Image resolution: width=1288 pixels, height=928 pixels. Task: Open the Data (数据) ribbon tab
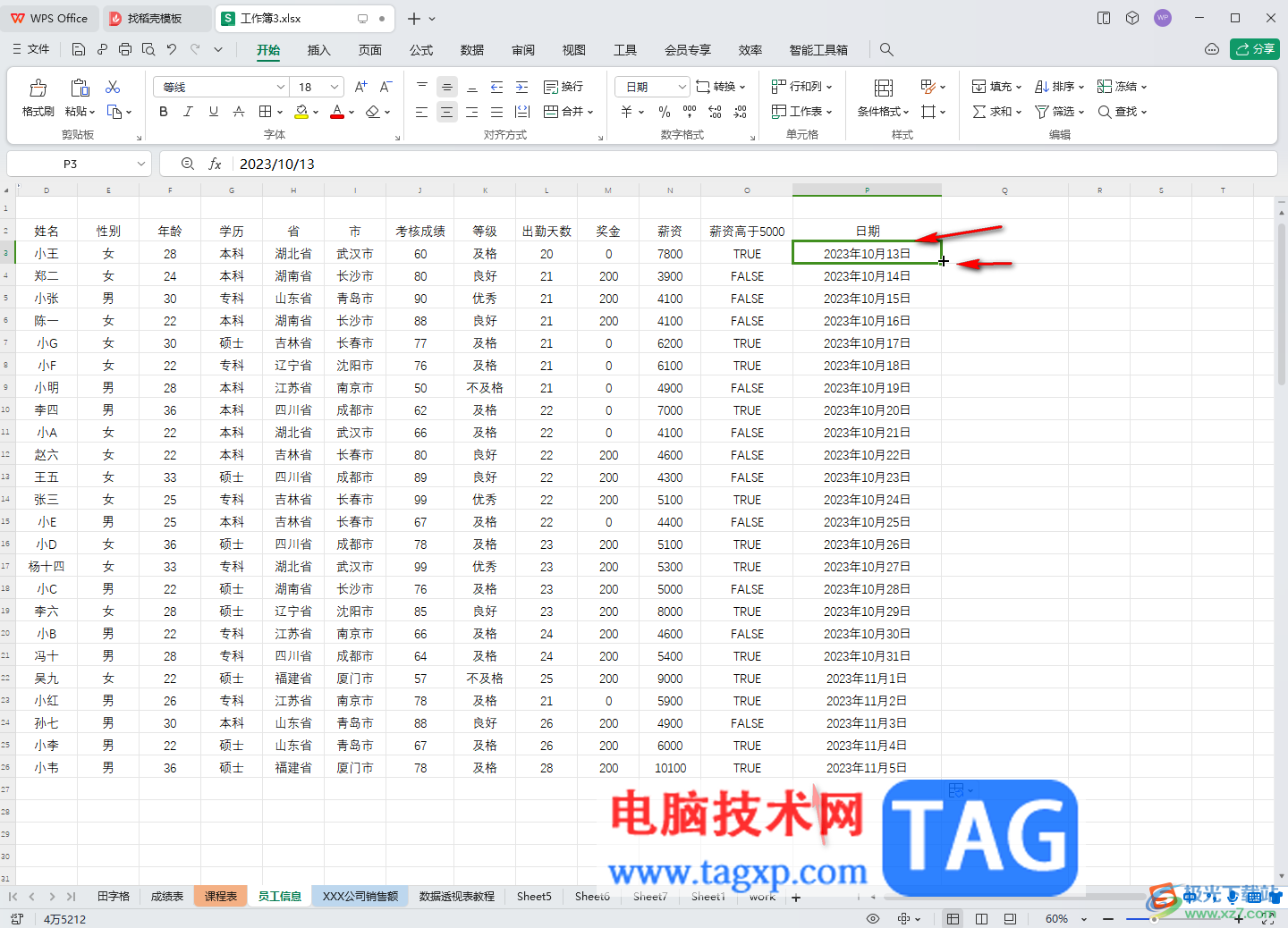(472, 50)
